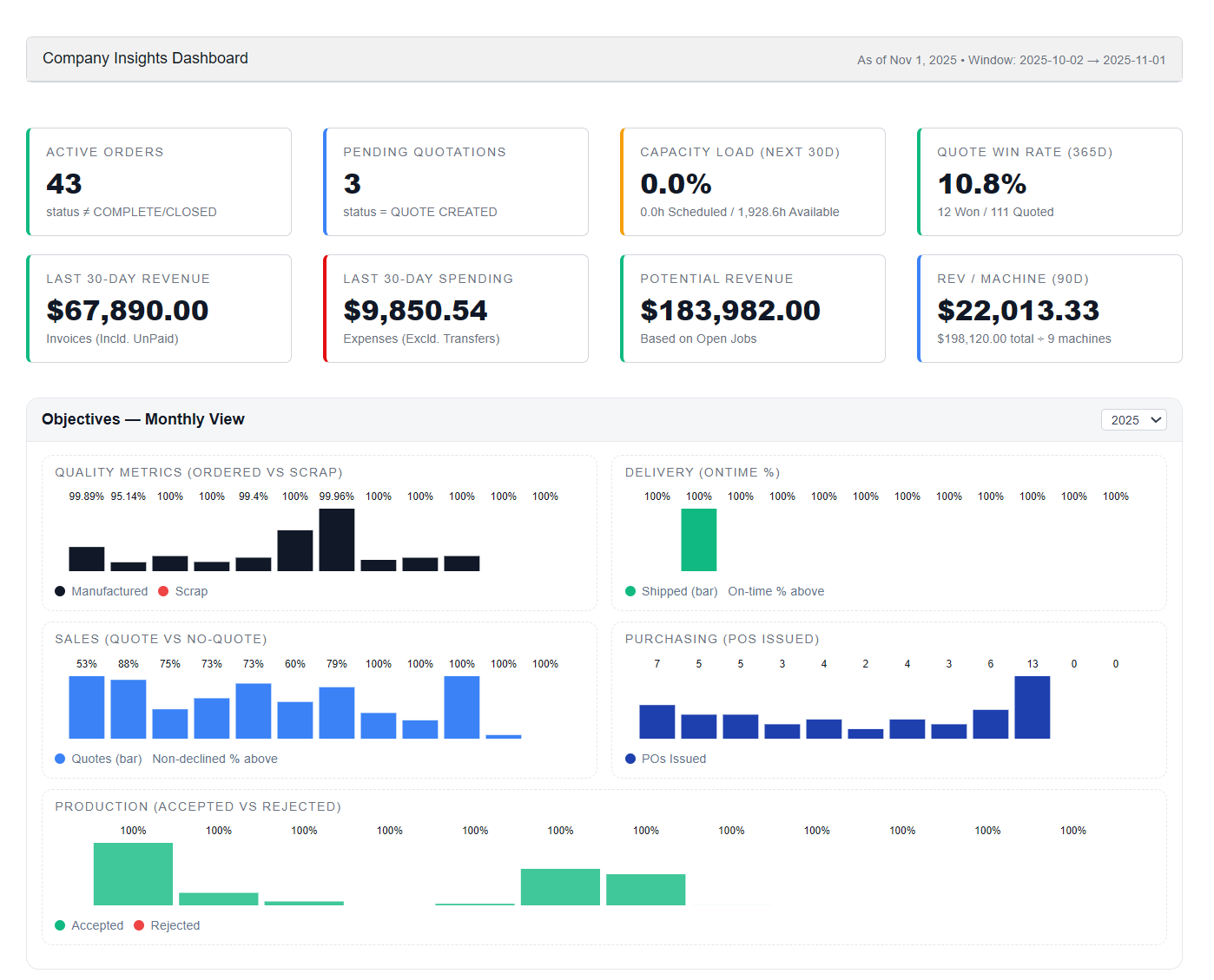Click the Quote Win Rate card

pyautogui.click(x=1051, y=182)
